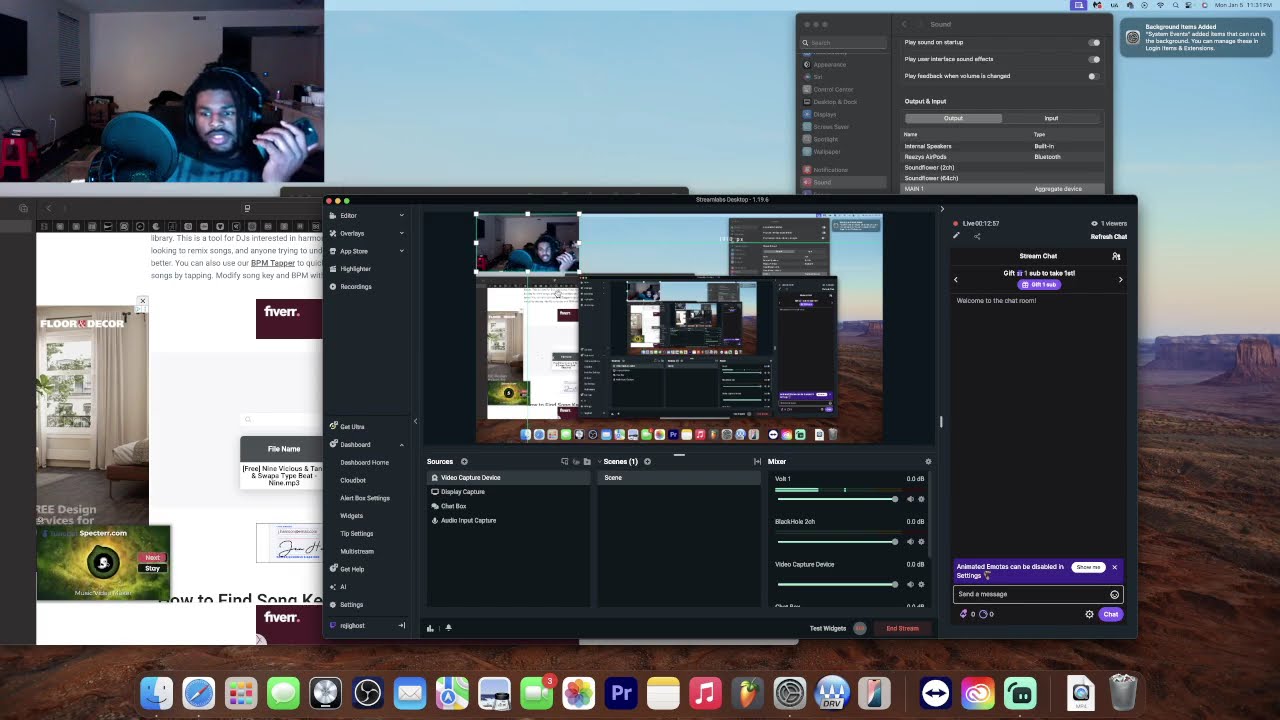Select Reezys AirPods output device

tap(1002, 157)
